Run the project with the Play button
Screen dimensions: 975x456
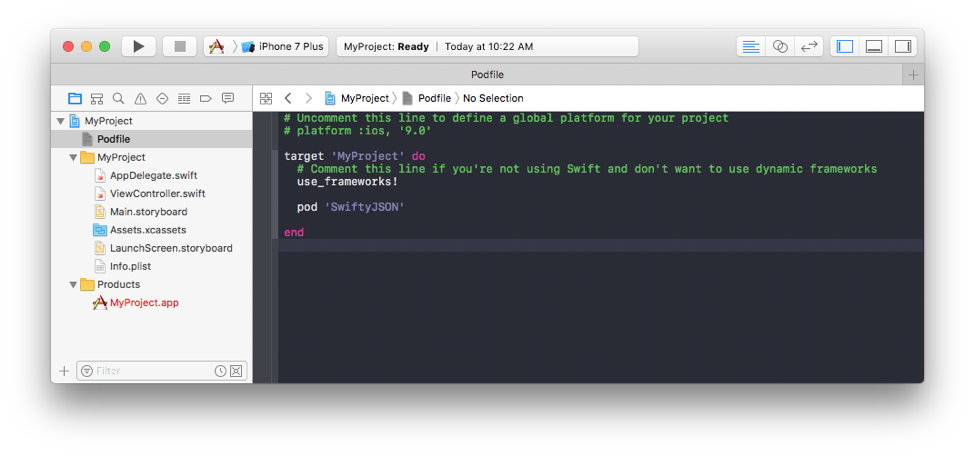coord(139,47)
